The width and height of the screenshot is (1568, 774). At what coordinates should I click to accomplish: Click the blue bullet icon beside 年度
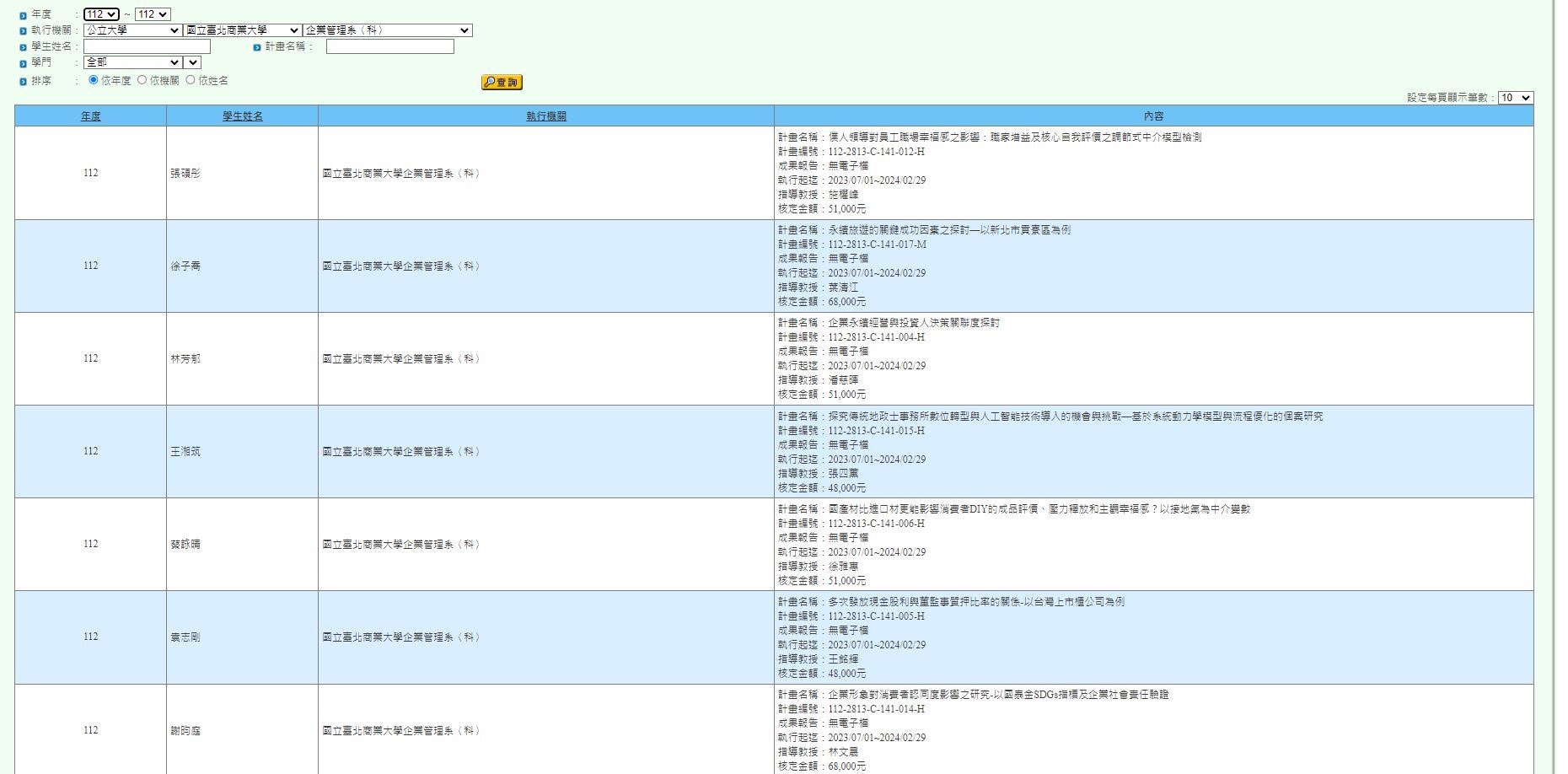tap(24, 15)
